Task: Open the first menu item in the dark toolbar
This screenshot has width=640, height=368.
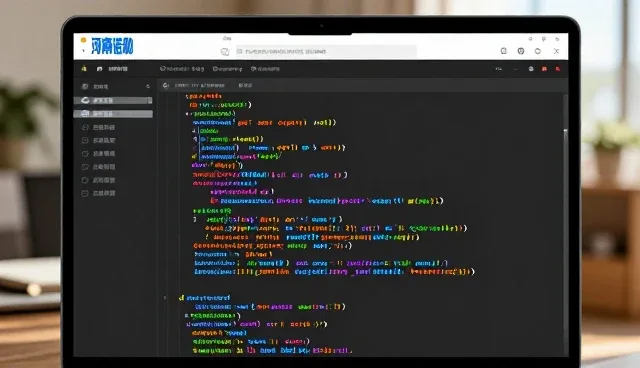Action: [x=182, y=69]
